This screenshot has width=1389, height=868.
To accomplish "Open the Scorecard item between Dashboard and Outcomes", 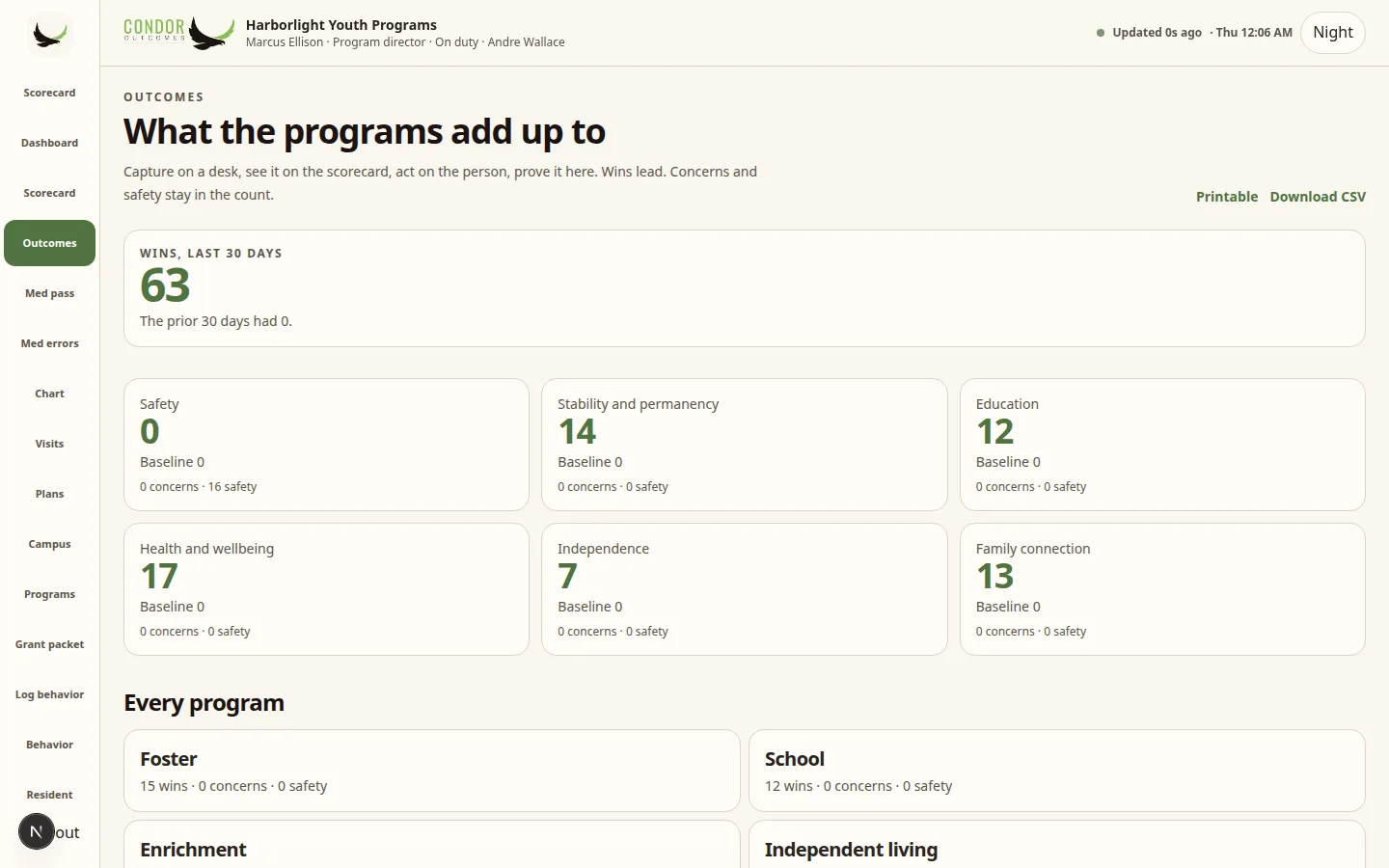I will pyautogui.click(x=50, y=193).
